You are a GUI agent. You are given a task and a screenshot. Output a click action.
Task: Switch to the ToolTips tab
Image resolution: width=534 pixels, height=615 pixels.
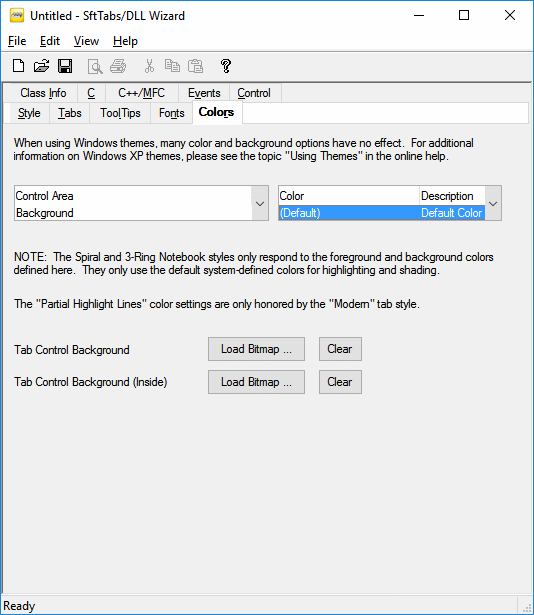[120, 113]
